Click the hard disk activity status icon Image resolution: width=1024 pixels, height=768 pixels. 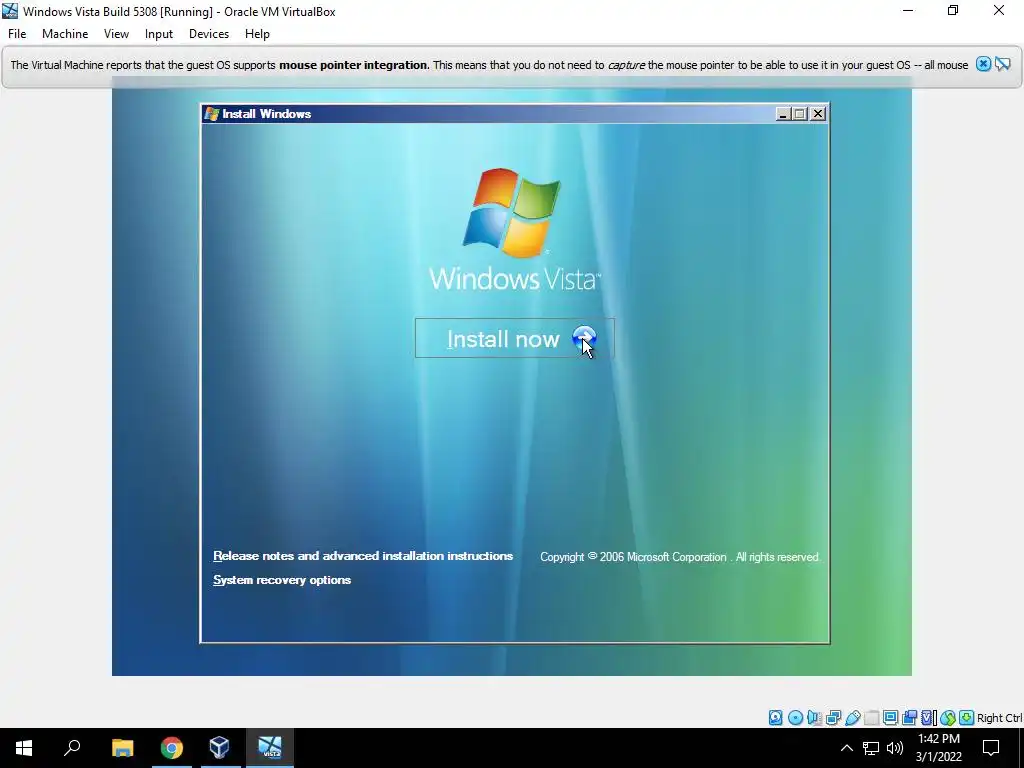pos(775,718)
